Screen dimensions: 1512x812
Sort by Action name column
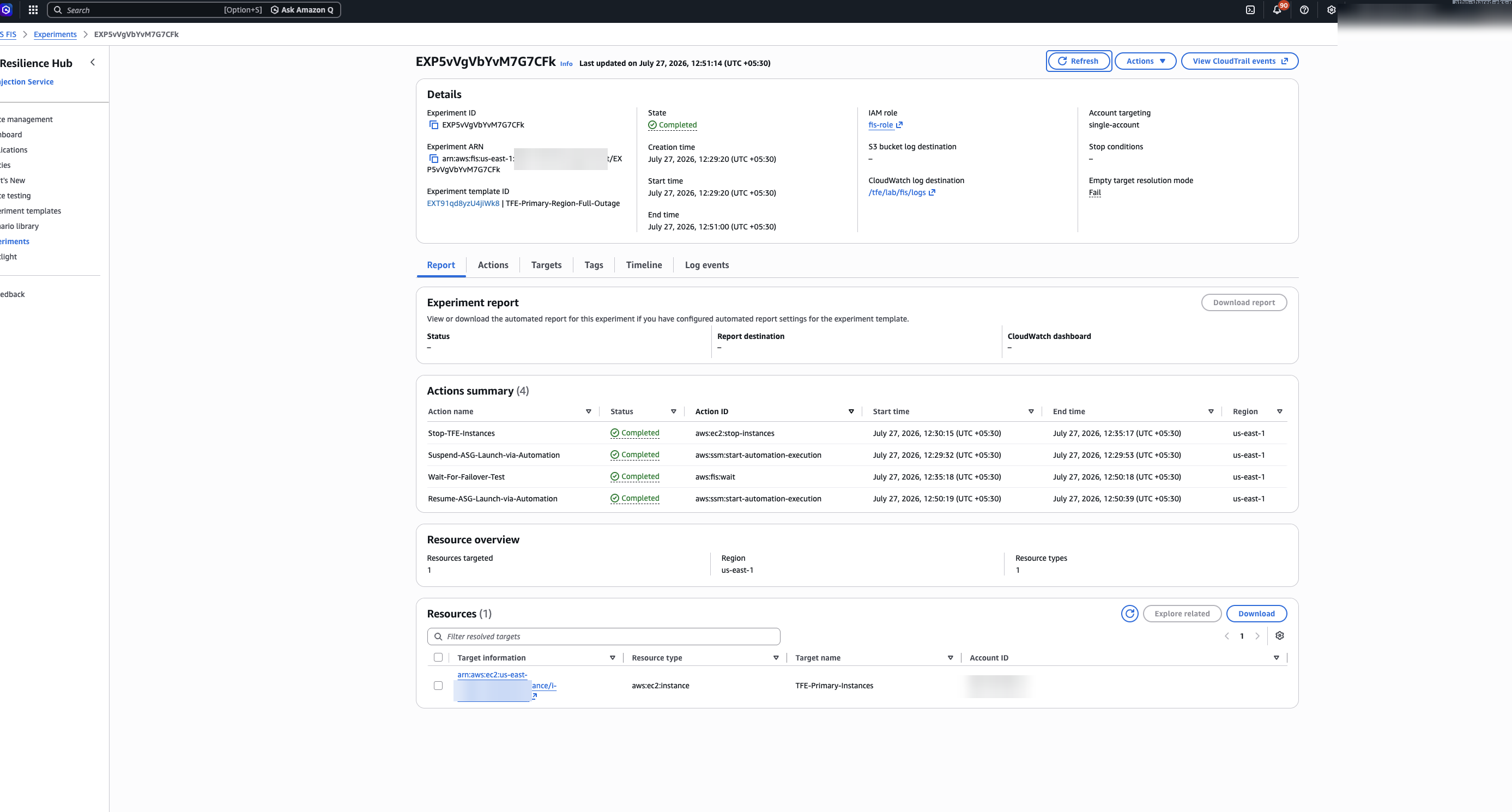click(x=588, y=412)
